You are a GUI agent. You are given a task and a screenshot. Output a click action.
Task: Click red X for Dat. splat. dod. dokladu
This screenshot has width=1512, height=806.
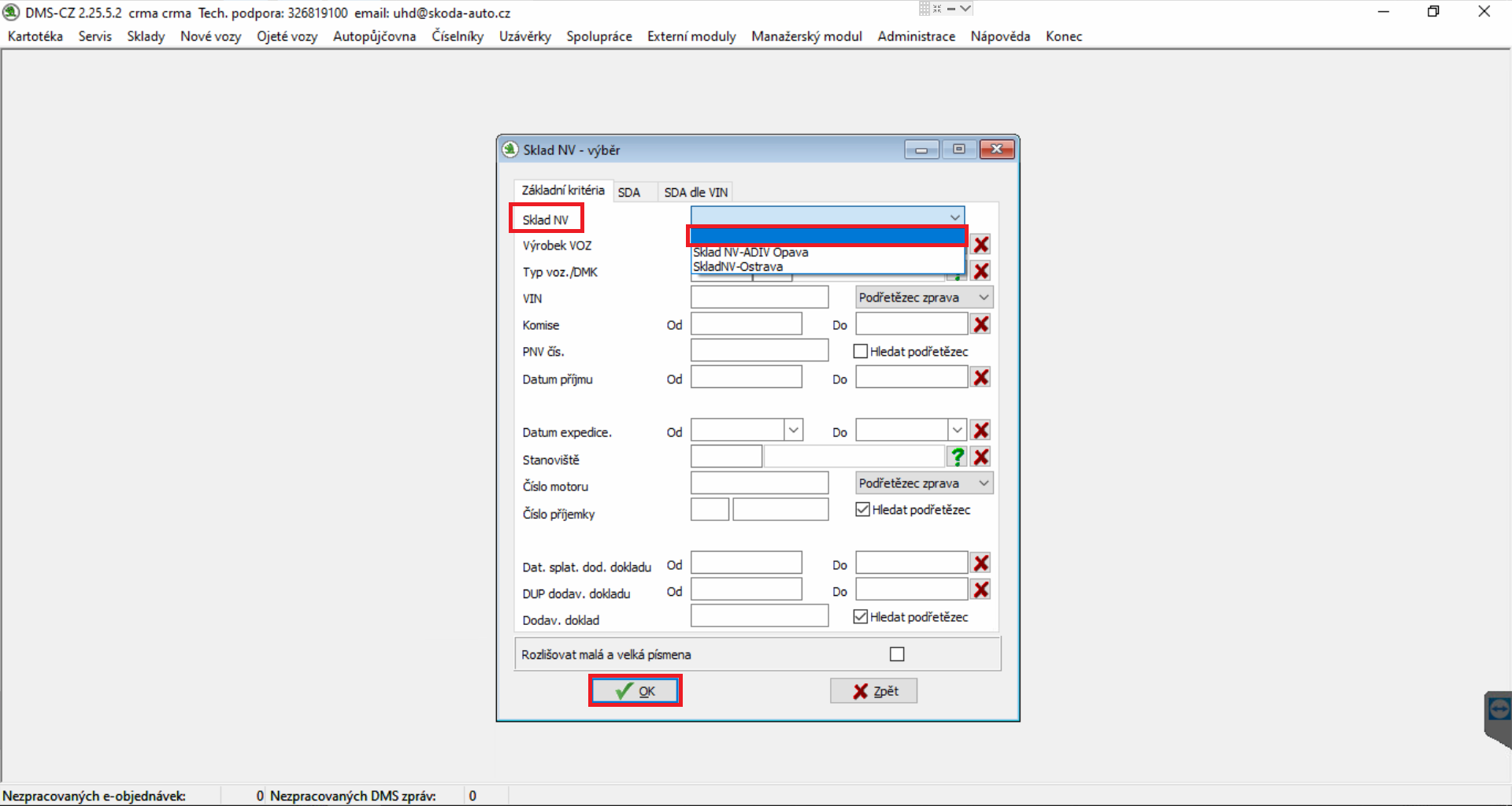coord(980,564)
